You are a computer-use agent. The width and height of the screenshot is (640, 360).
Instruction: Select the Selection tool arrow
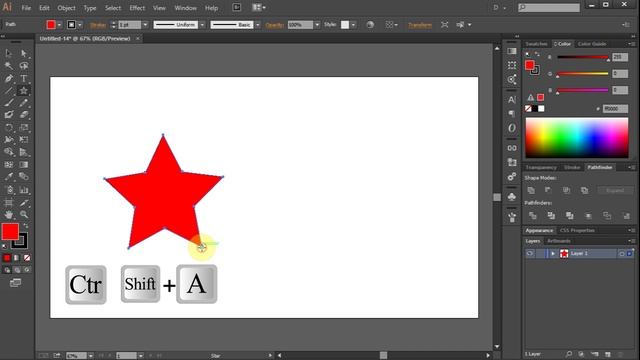[x=9, y=53]
